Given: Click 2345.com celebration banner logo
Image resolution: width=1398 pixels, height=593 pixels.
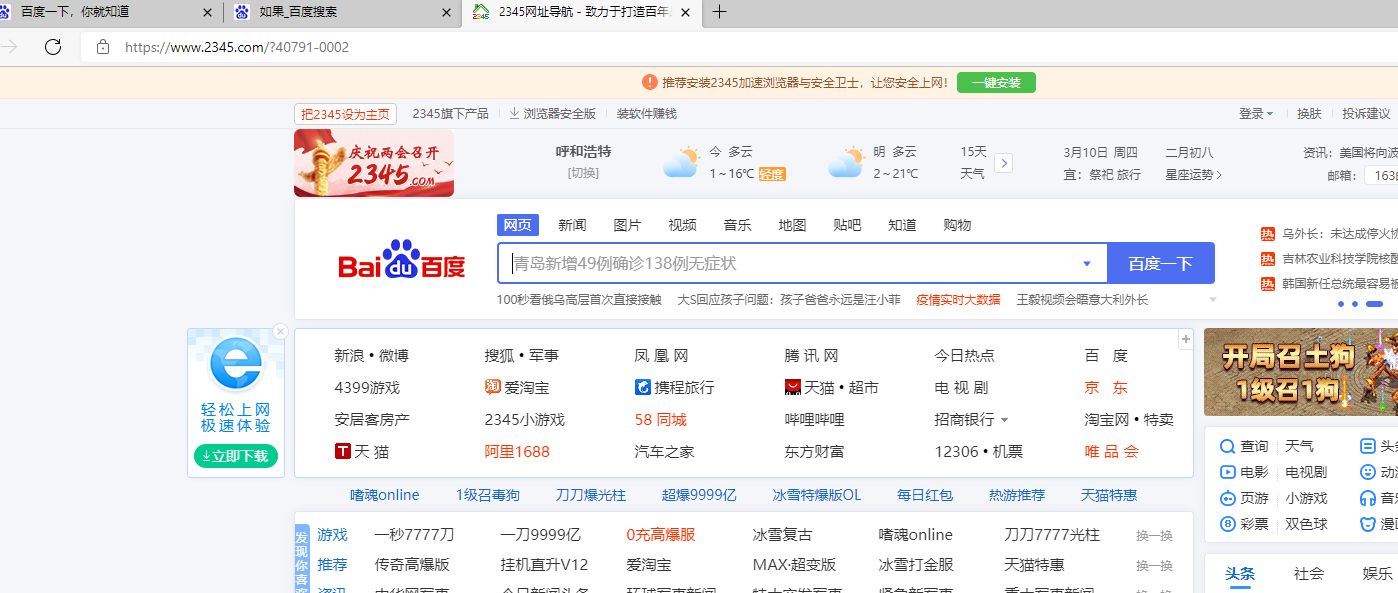Looking at the screenshot, I should pyautogui.click(x=374, y=163).
